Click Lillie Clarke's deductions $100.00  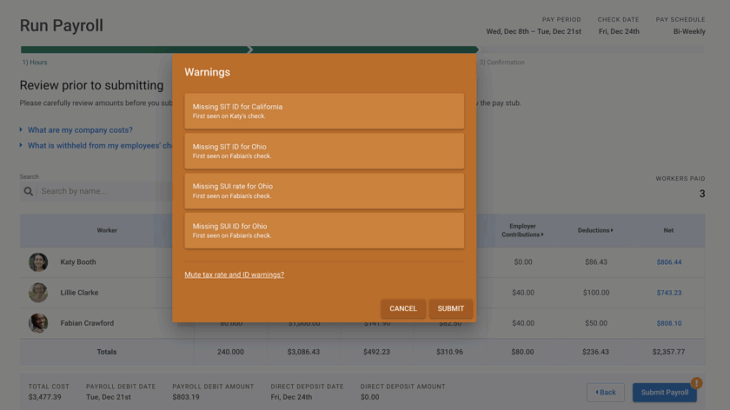click(x=596, y=293)
